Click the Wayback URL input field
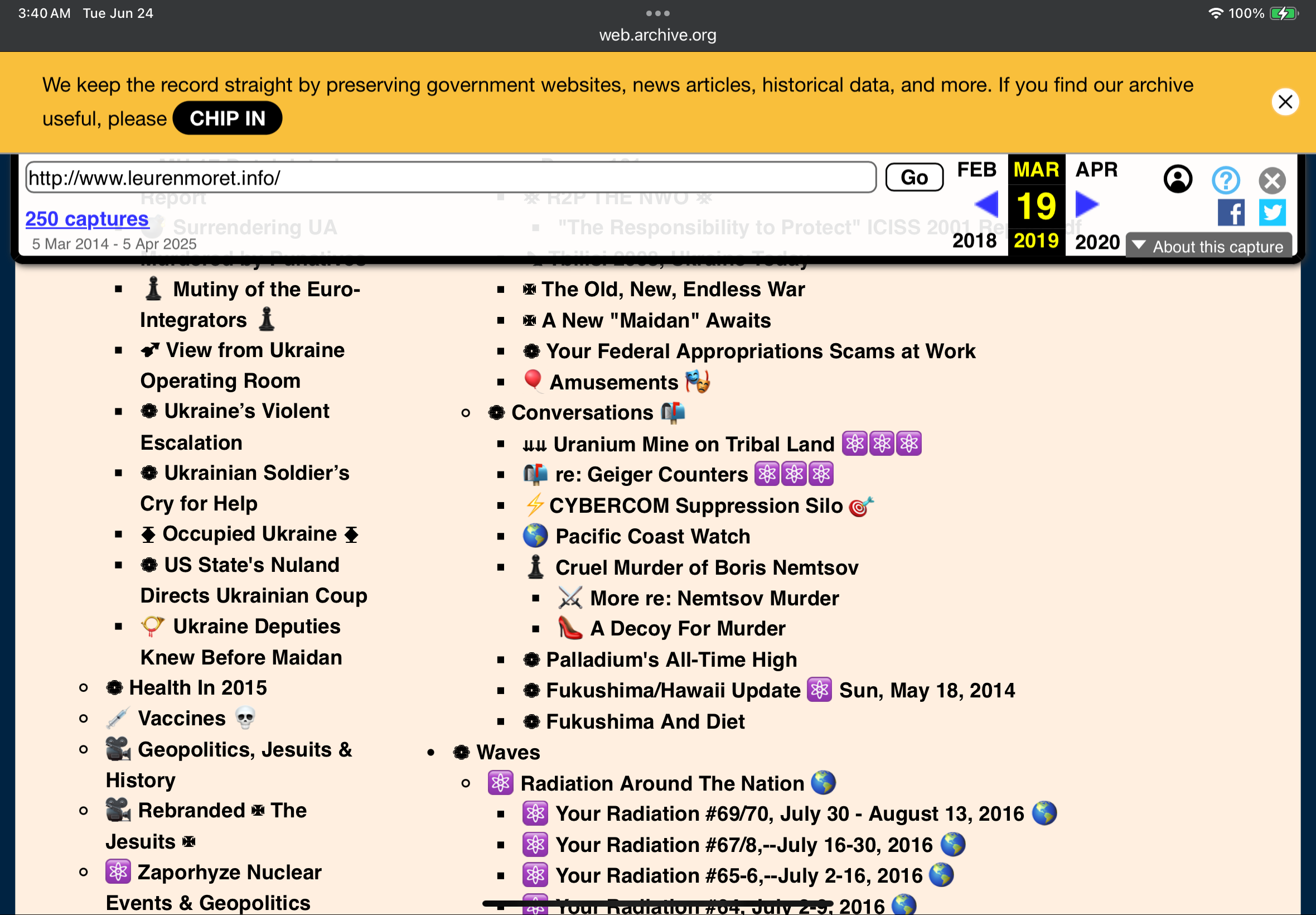Image resolution: width=1316 pixels, height=915 pixels. 451,178
